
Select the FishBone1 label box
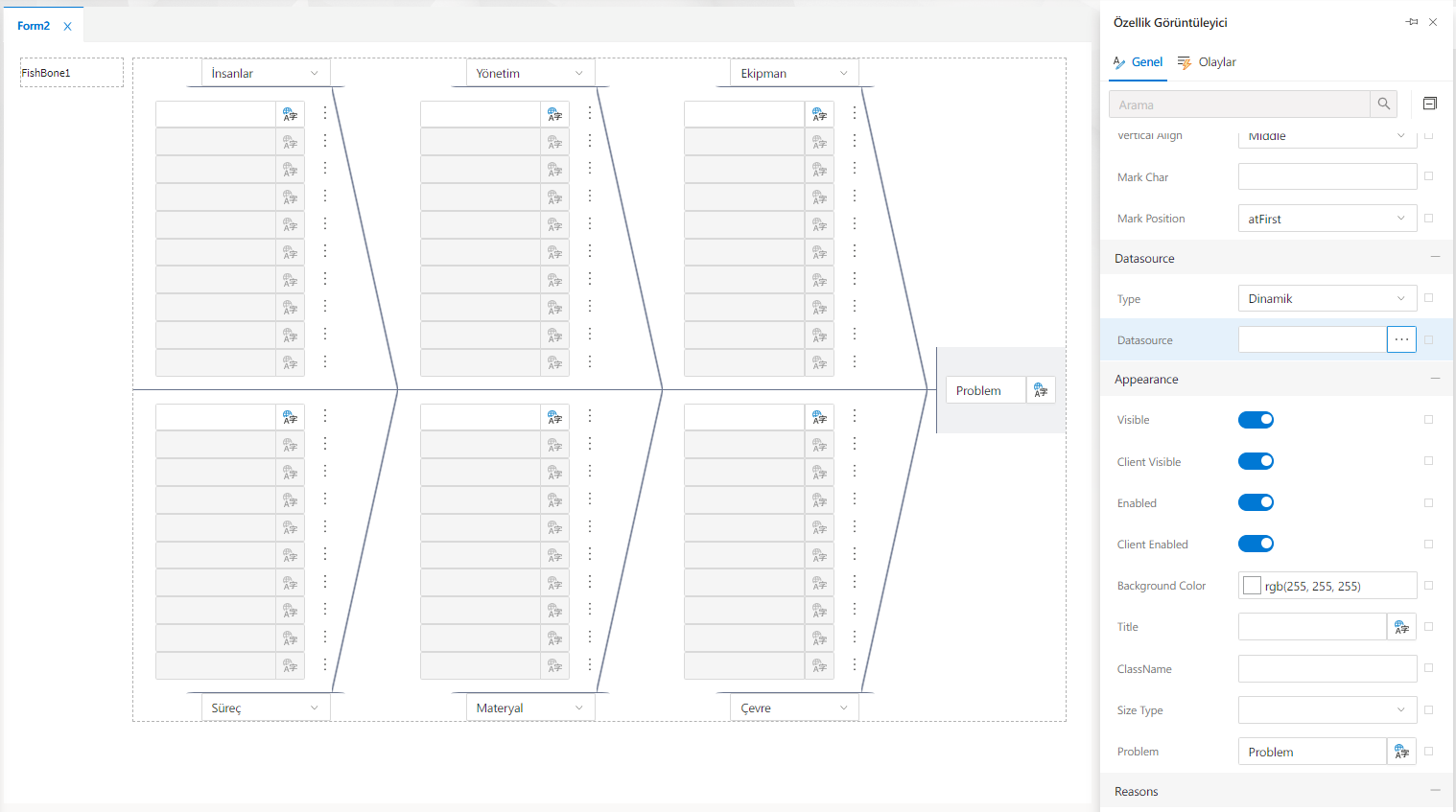coord(72,73)
